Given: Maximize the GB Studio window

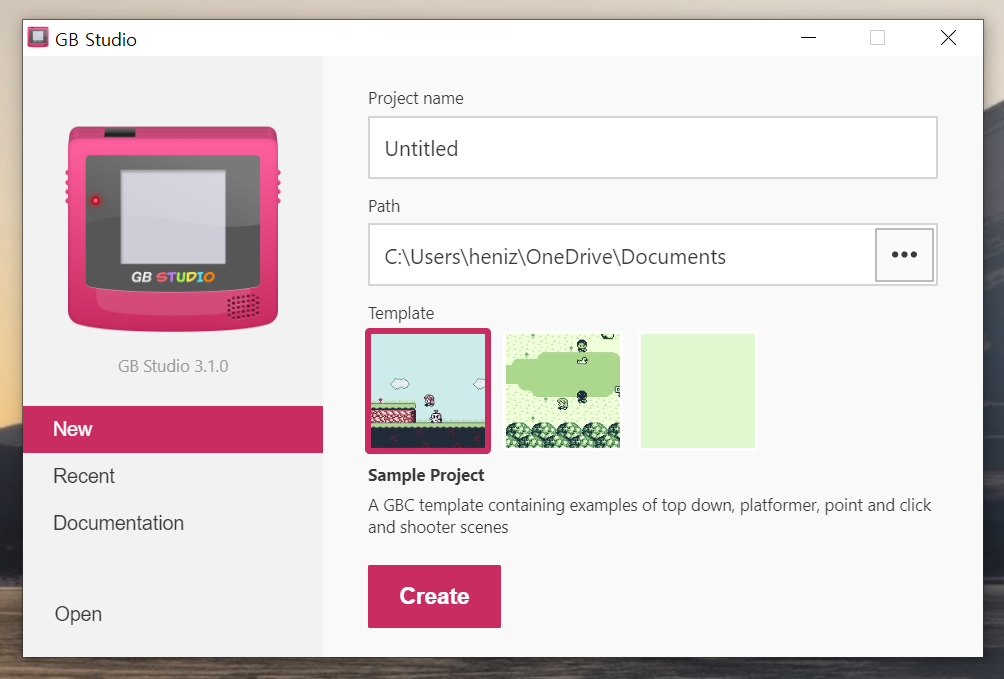Looking at the screenshot, I should (x=877, y=38).
